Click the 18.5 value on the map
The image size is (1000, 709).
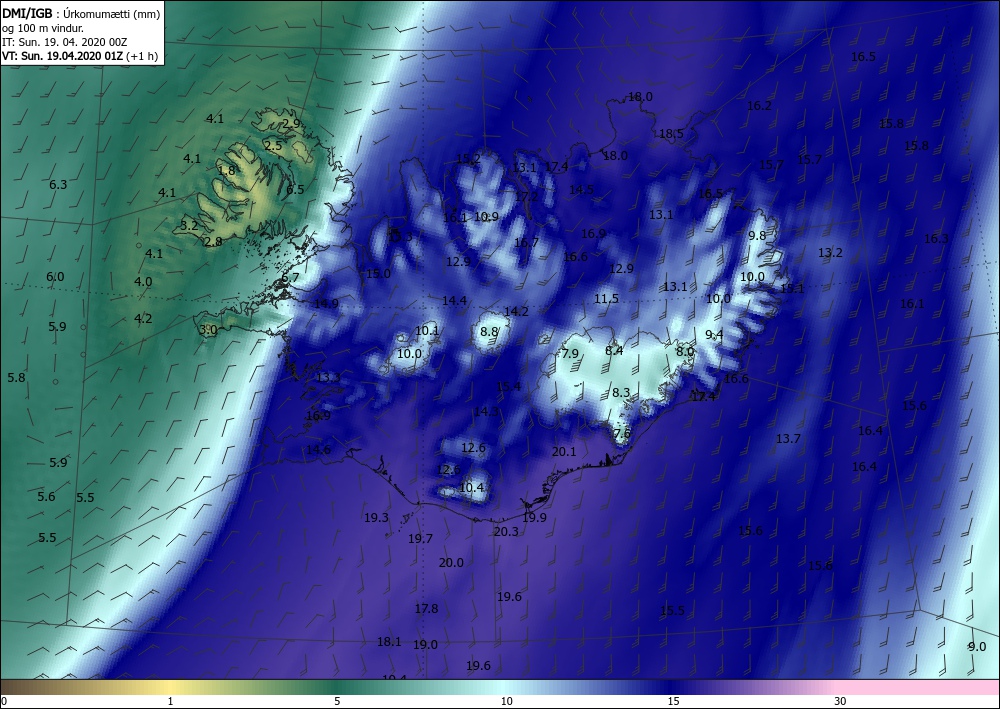[x=671, y=134]
